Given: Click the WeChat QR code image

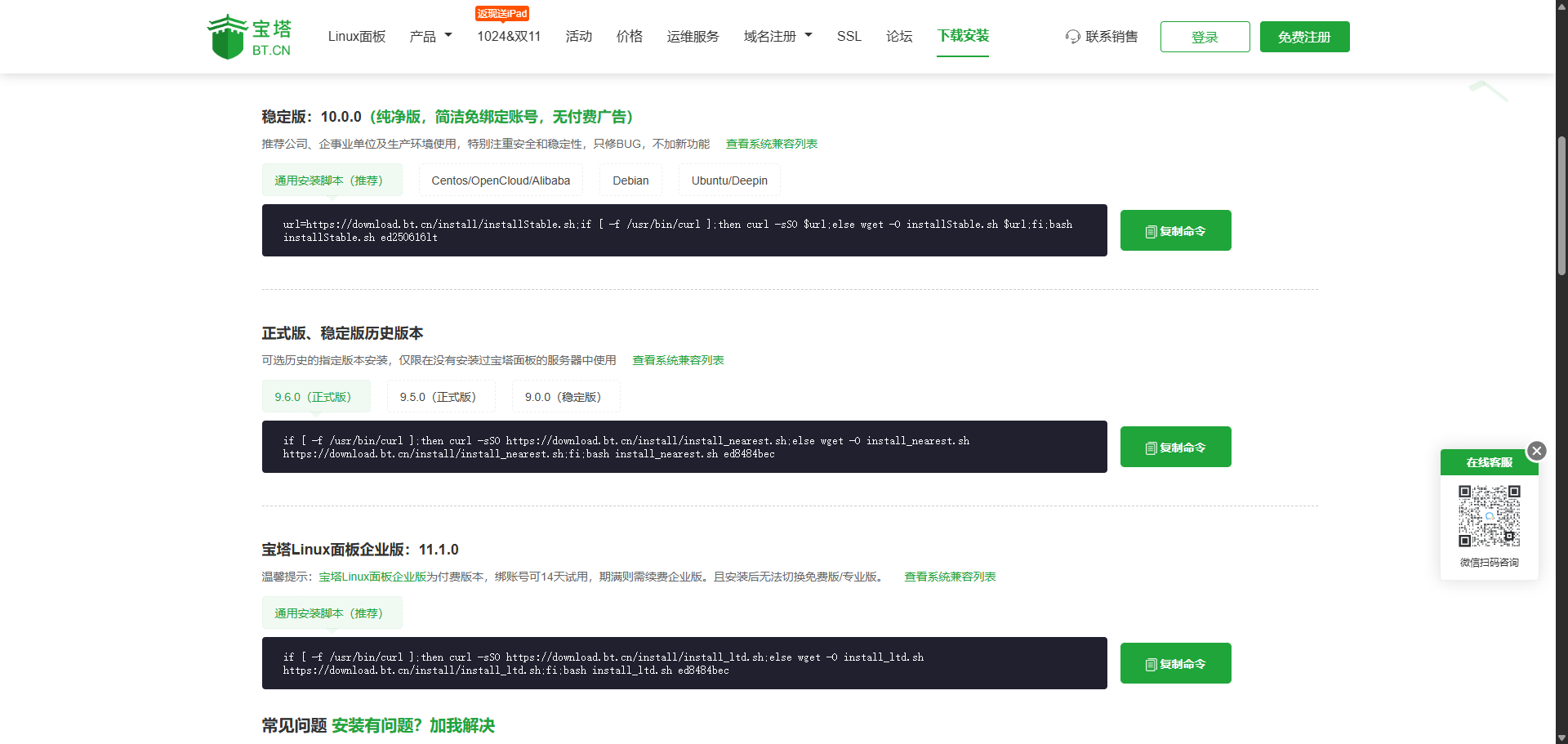Looking at the screenshot, I should 1489,516.
